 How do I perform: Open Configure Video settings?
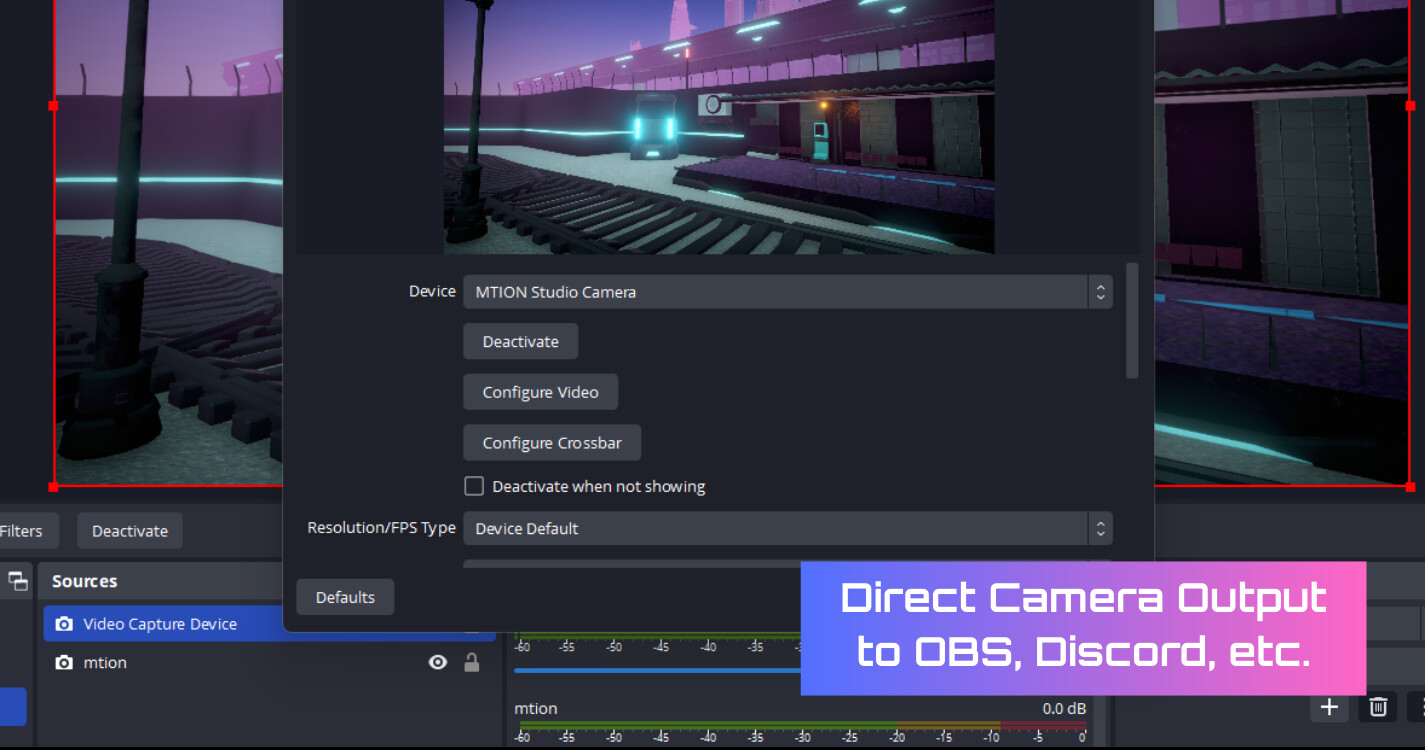(x=540, y=391)
